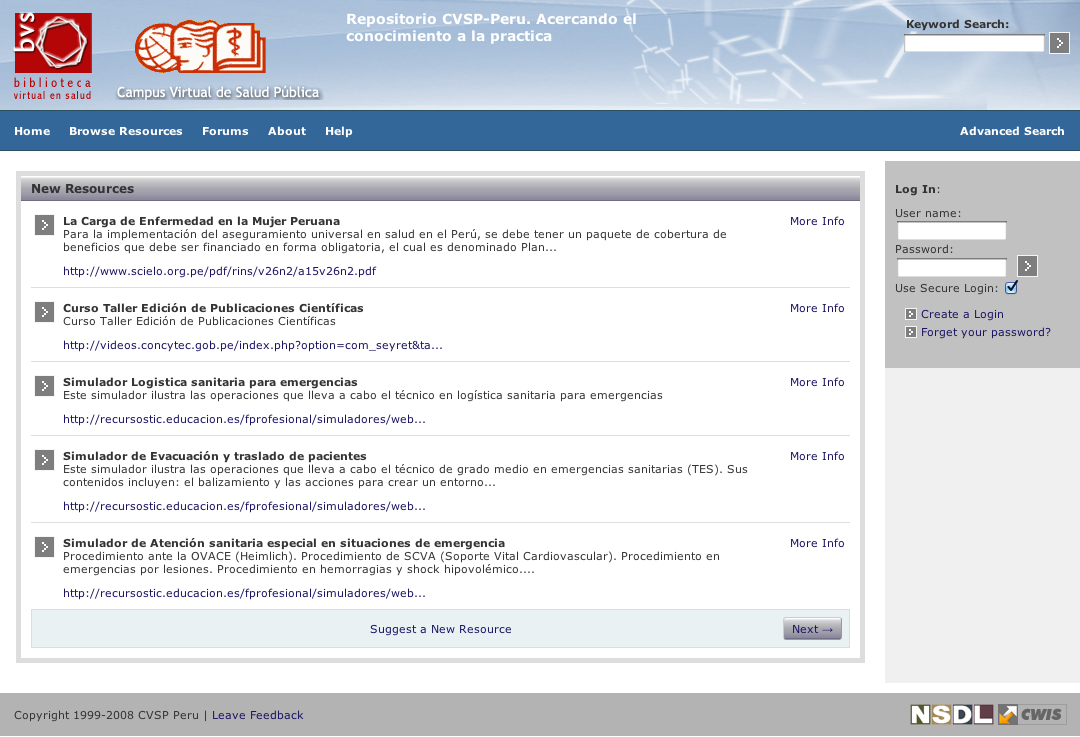Click the BVS Biblioteca Virtual en Salud logo

tap(53, 56)
